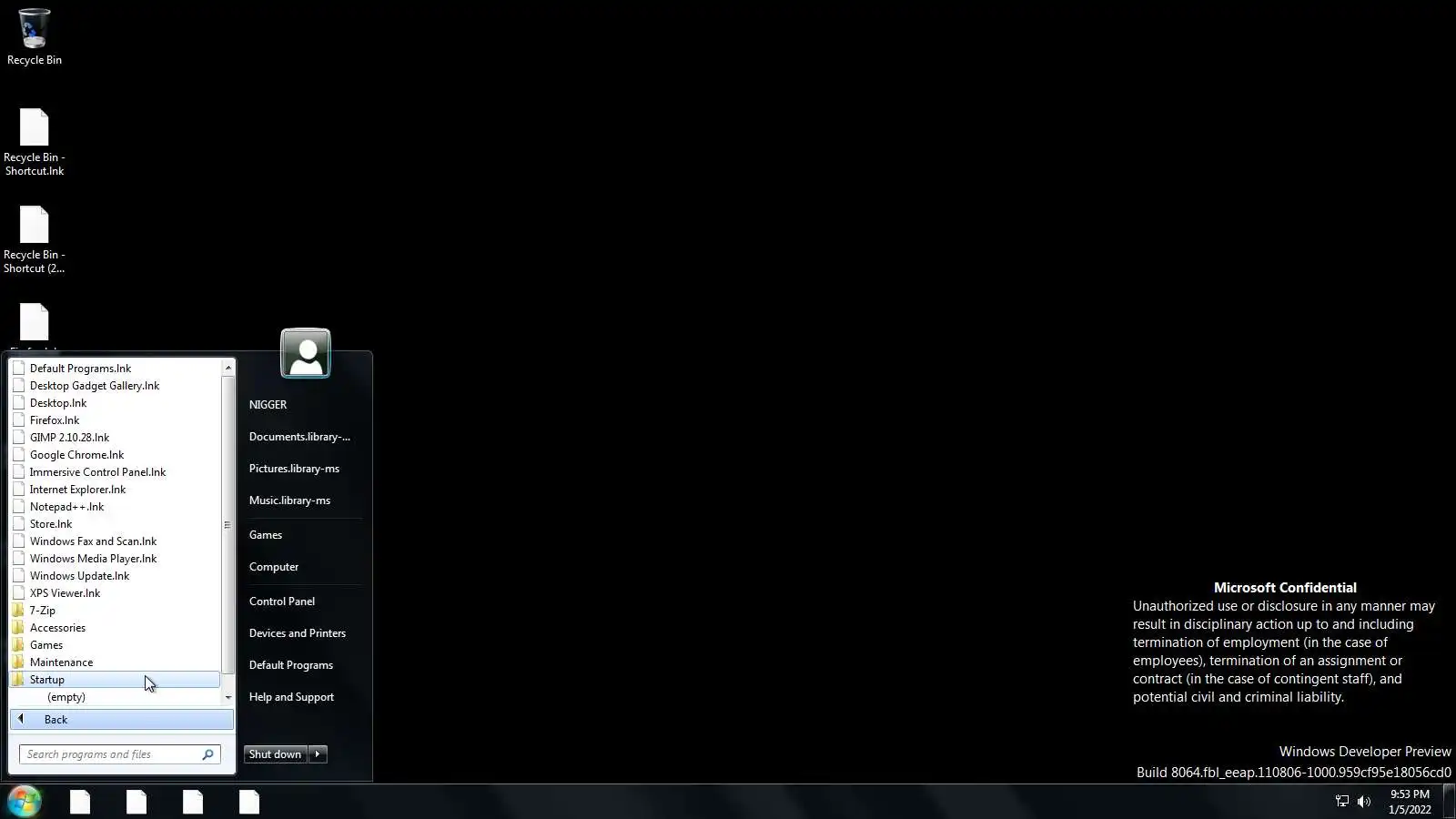Open XPS Viewer.lnk
This screenshot has height=819, width=1456.
pyautogui.click(x=116, y=593)
